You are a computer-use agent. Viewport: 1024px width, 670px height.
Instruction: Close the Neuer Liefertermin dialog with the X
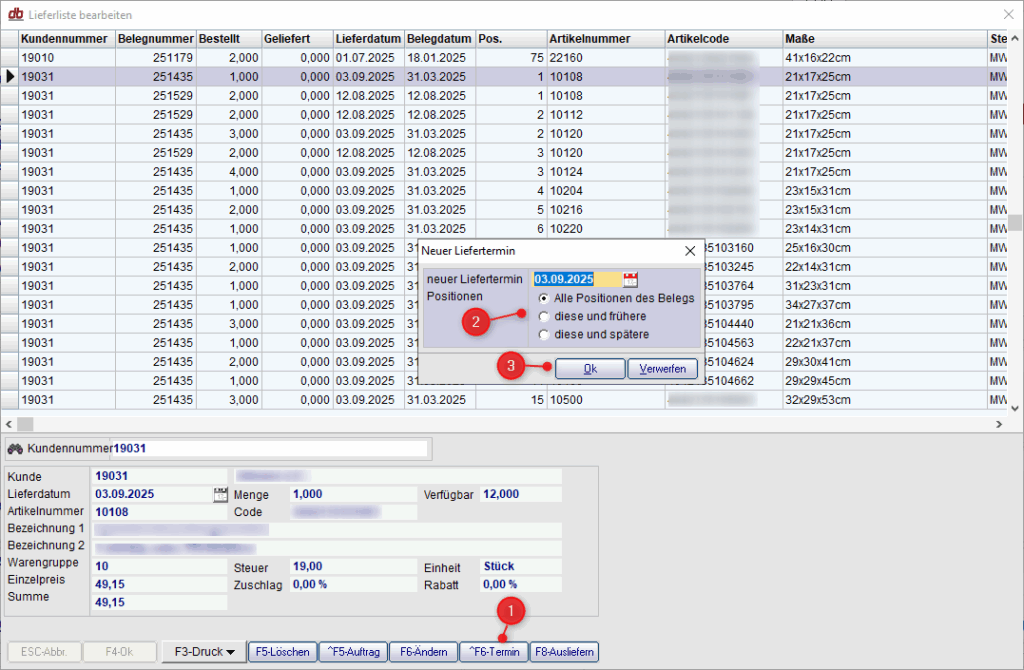[x=690, y=251]
